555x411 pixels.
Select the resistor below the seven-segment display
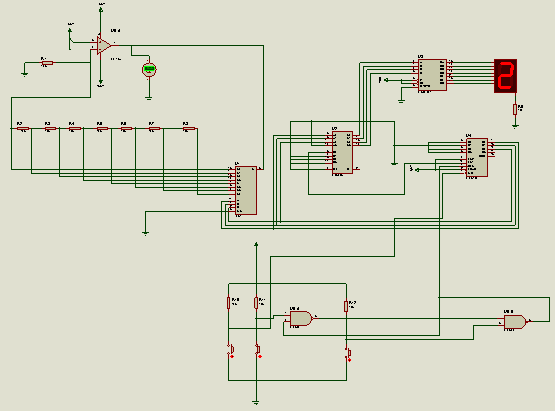click(515, 109)
